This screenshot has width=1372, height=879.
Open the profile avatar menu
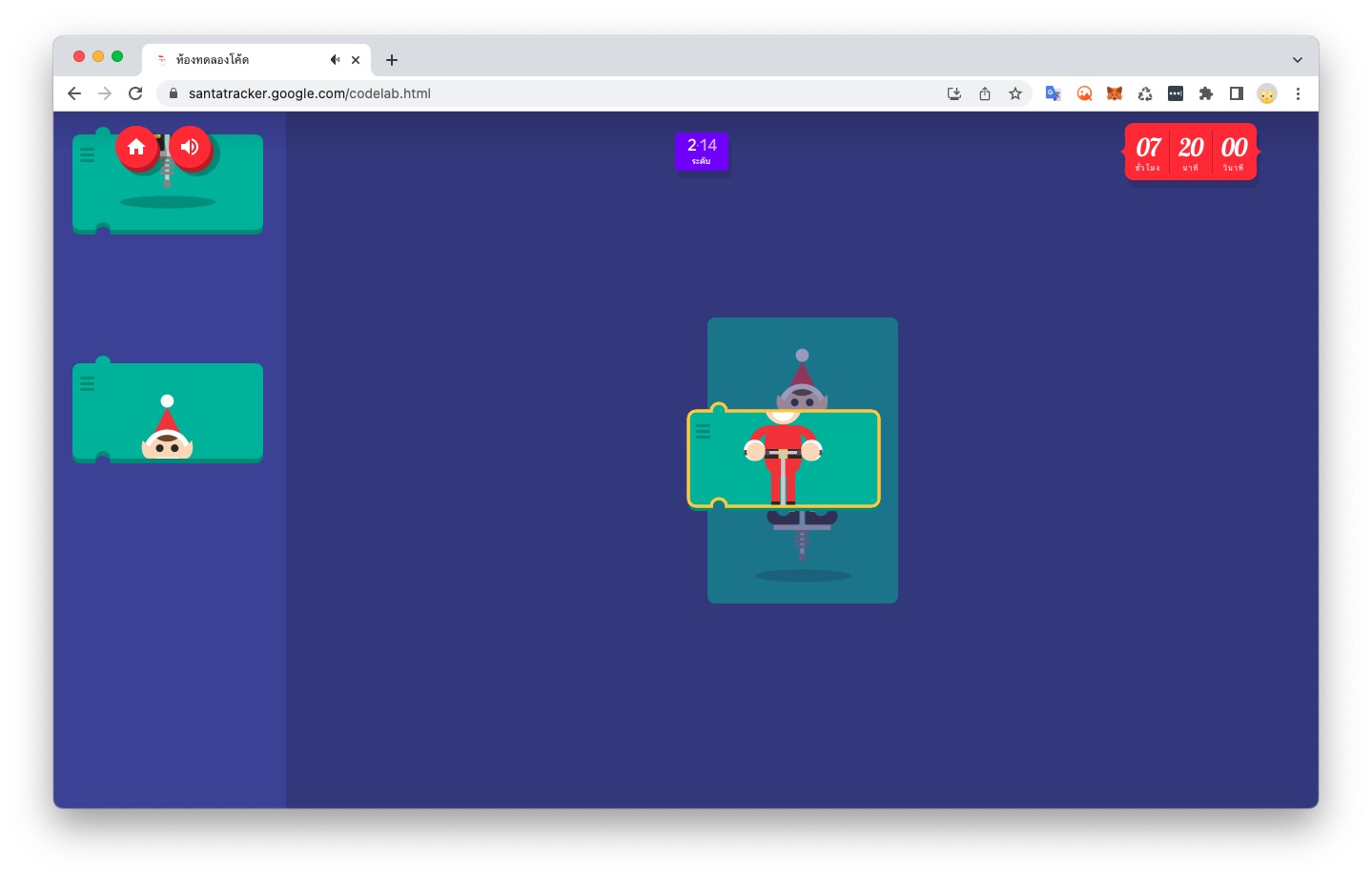tap(1266, 93)
